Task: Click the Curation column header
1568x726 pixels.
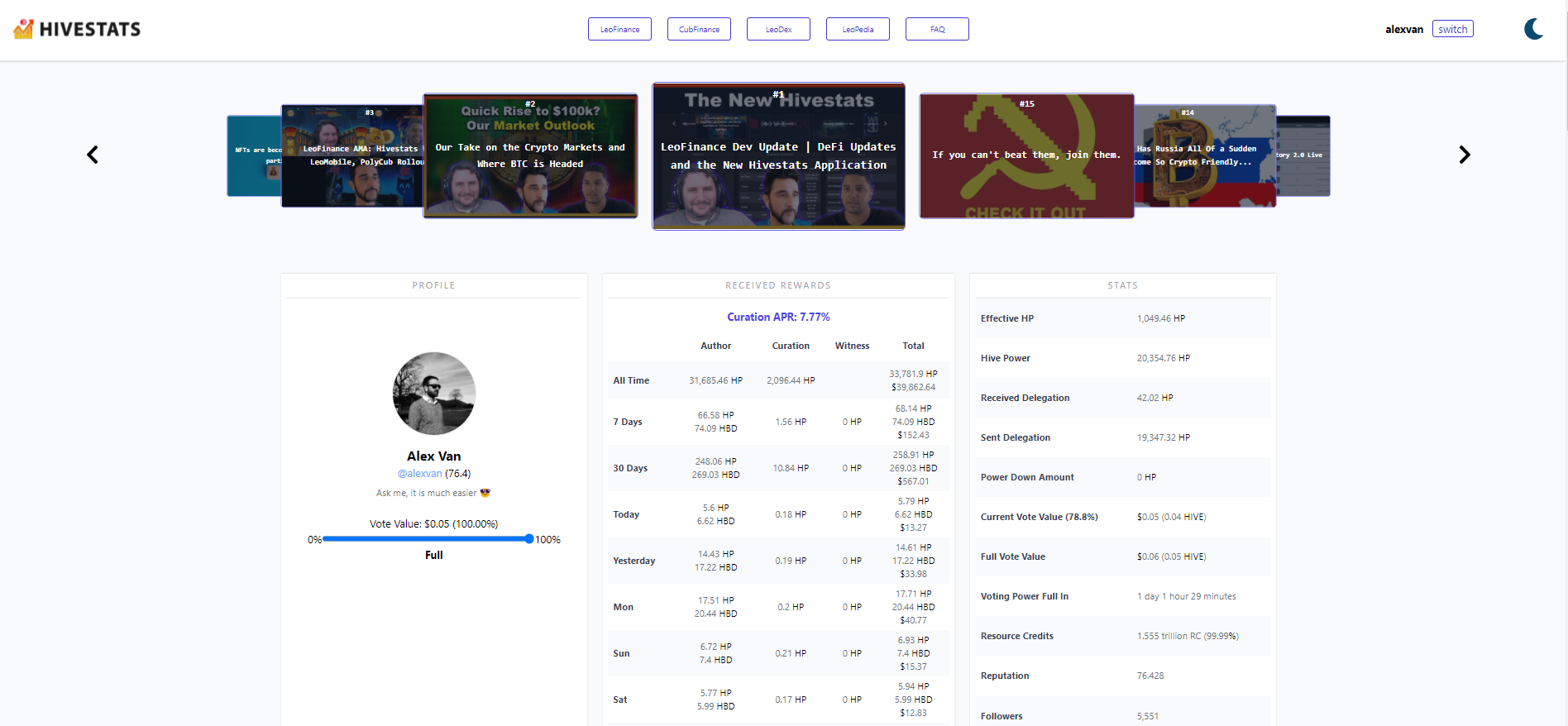Action: tap(791, 346)
